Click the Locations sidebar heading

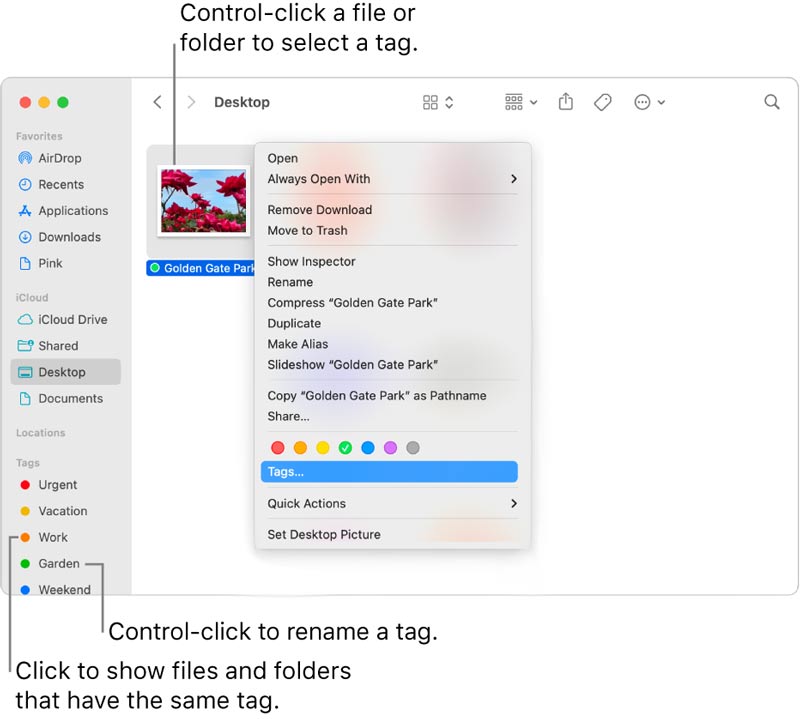40,433
